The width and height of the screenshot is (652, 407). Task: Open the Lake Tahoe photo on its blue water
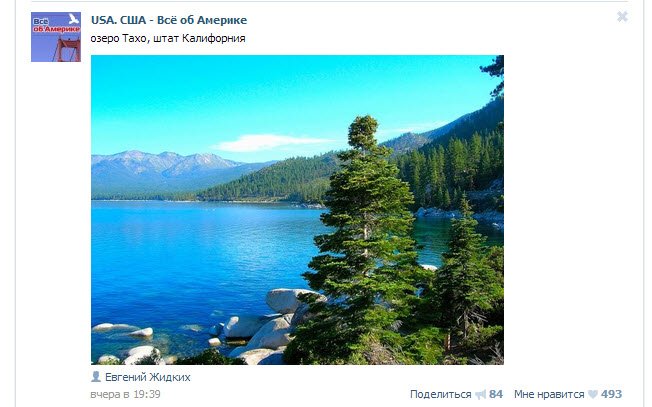click(x=190, y=250)
